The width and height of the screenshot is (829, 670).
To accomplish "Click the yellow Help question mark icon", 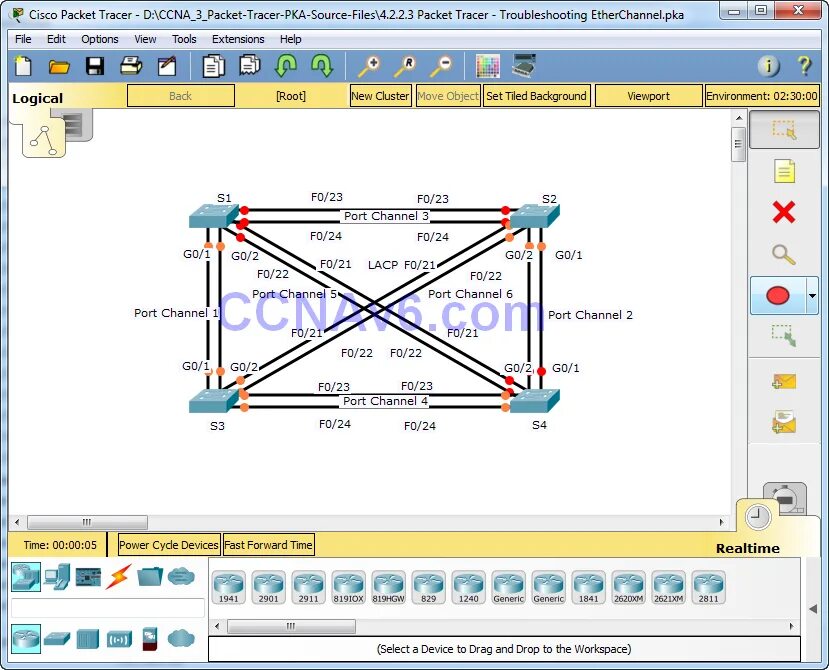I will (x=804, y=66).
